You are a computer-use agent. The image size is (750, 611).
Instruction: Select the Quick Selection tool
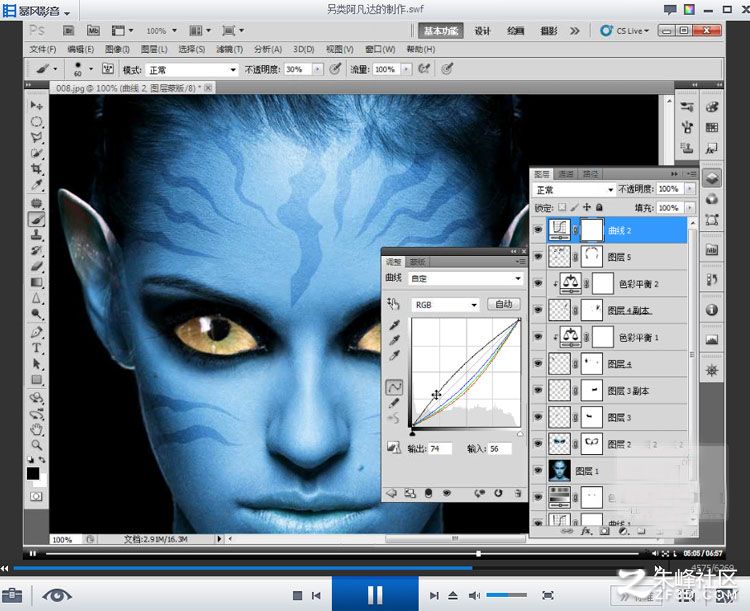click(36, 153)
